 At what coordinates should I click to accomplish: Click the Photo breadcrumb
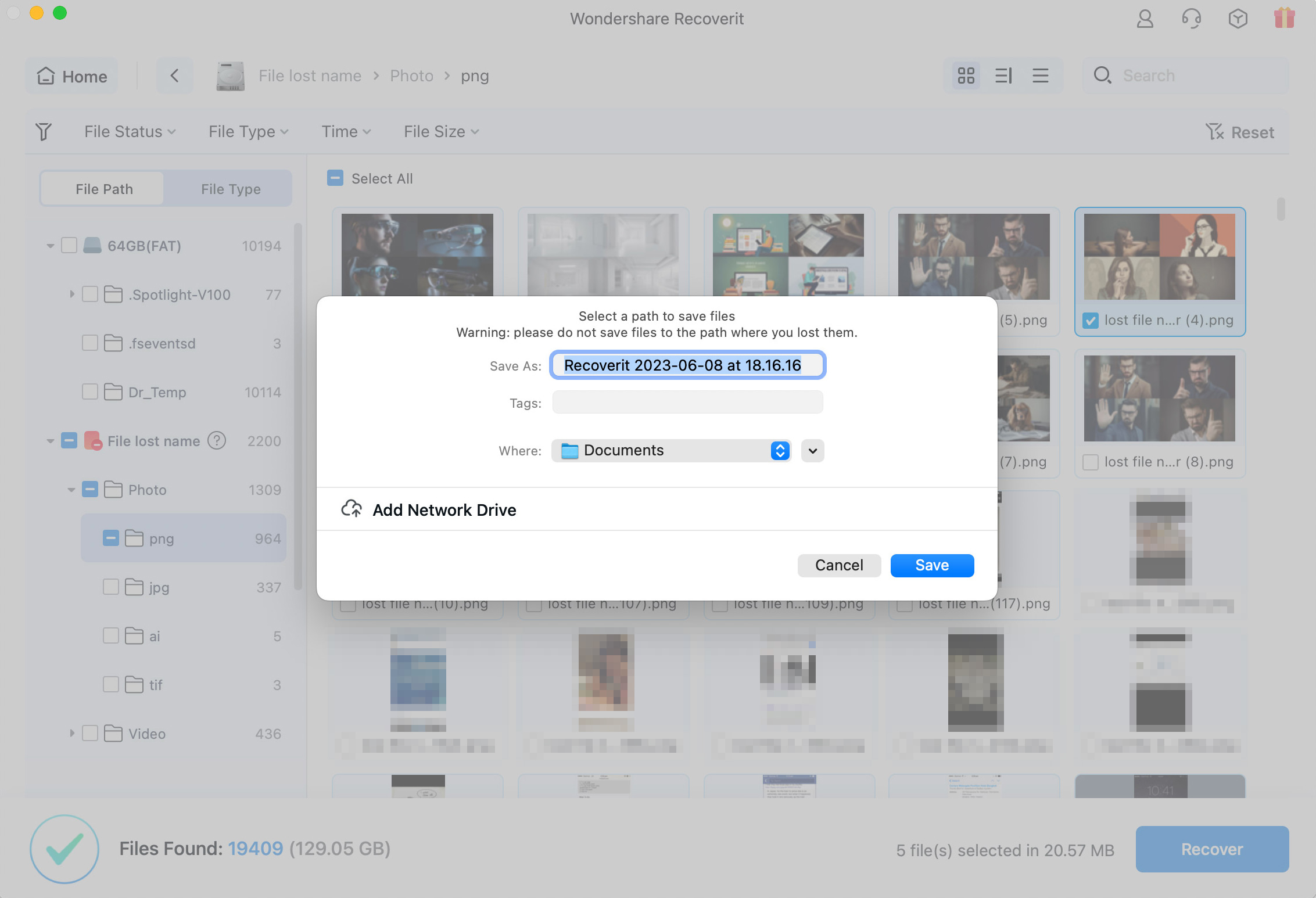pos(411,76)
